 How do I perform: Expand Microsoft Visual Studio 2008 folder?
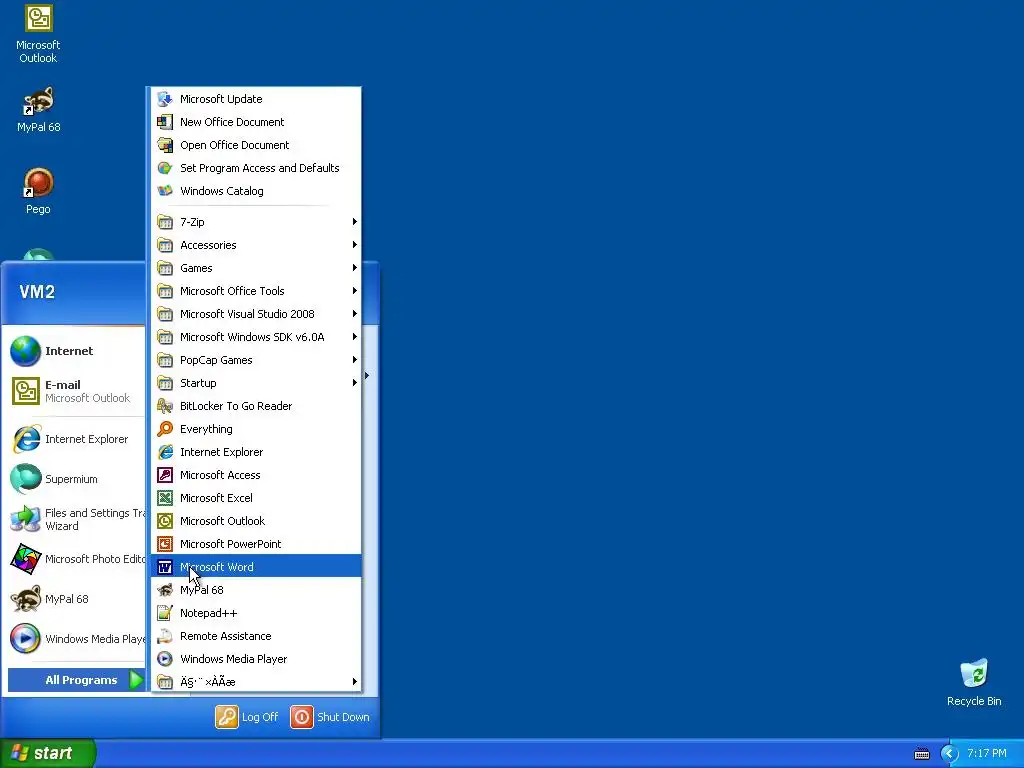tap(255, 314)
